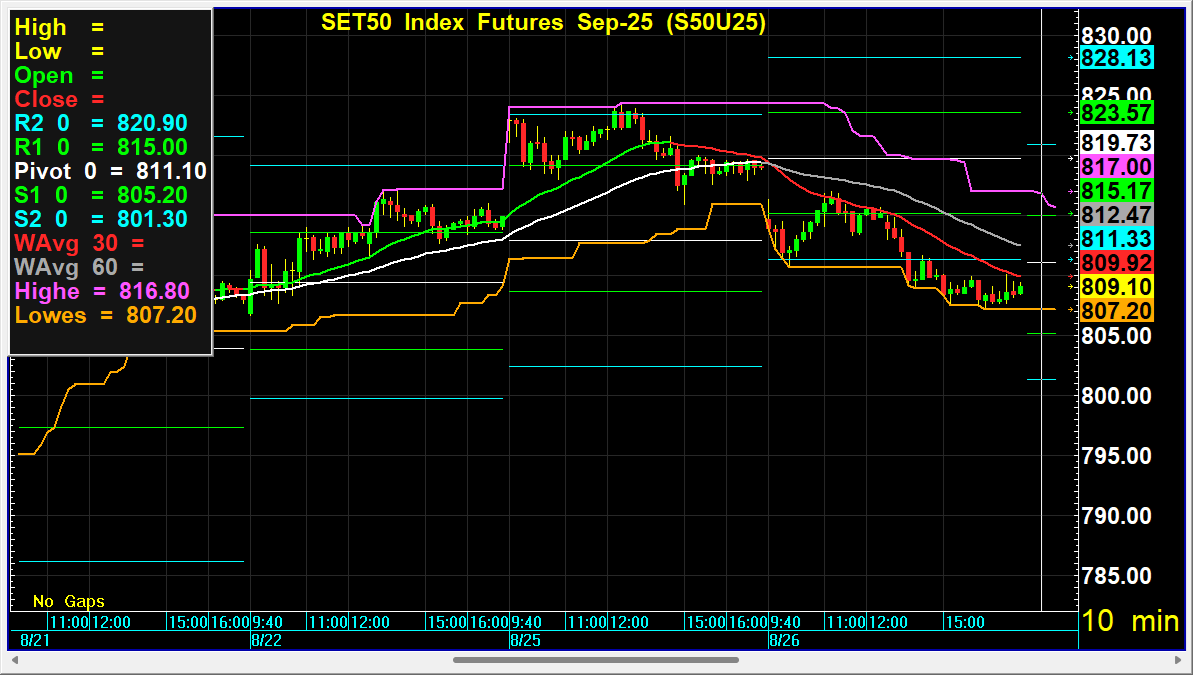The image size is (1193, 675).
Task: Click the 790.00 price axis label
Action: coord(1116,516)
